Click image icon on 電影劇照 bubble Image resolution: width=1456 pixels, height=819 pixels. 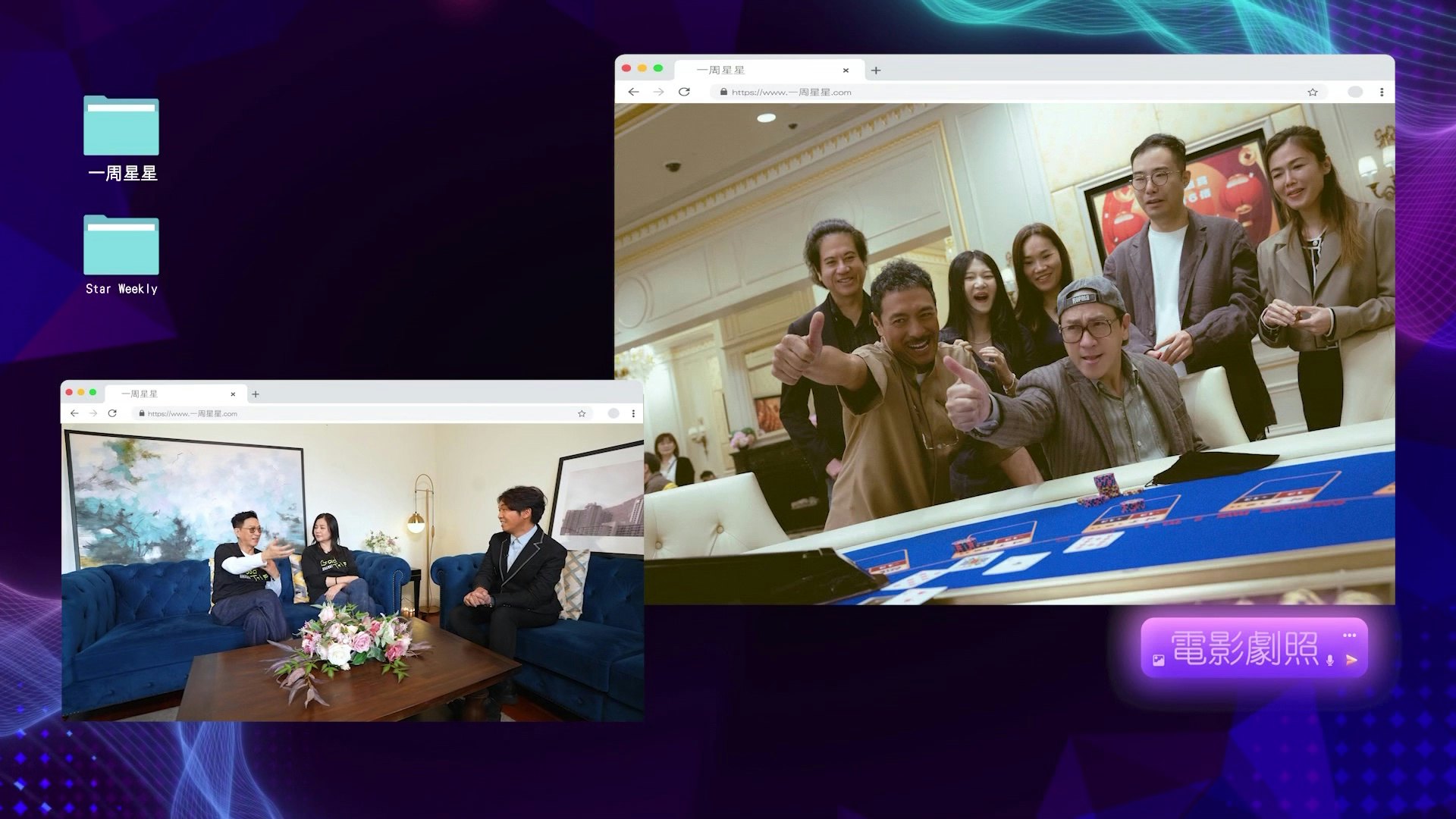[x=1159, y=661]
